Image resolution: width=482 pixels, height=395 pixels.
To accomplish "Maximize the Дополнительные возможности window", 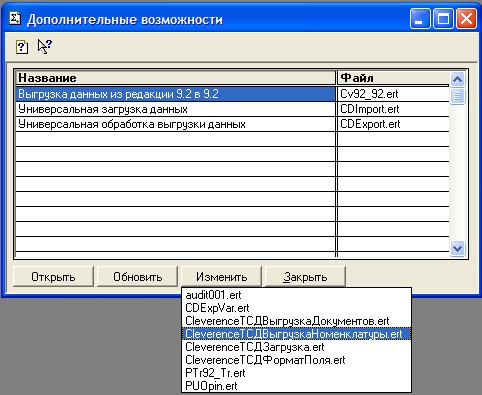I will tap(443, 19).
